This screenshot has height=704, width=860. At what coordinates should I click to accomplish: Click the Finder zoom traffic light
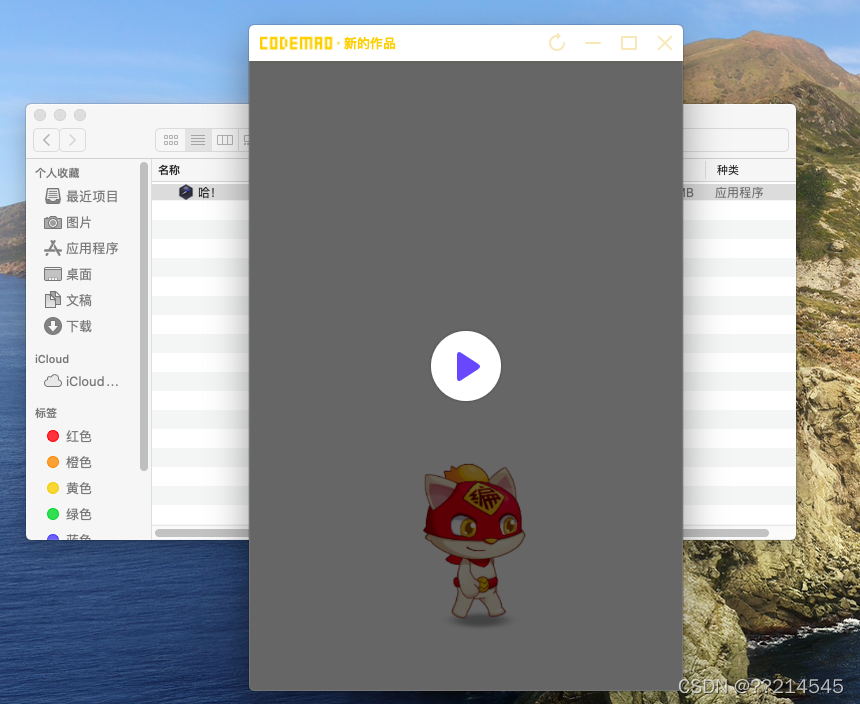click(x=80, y=115)
